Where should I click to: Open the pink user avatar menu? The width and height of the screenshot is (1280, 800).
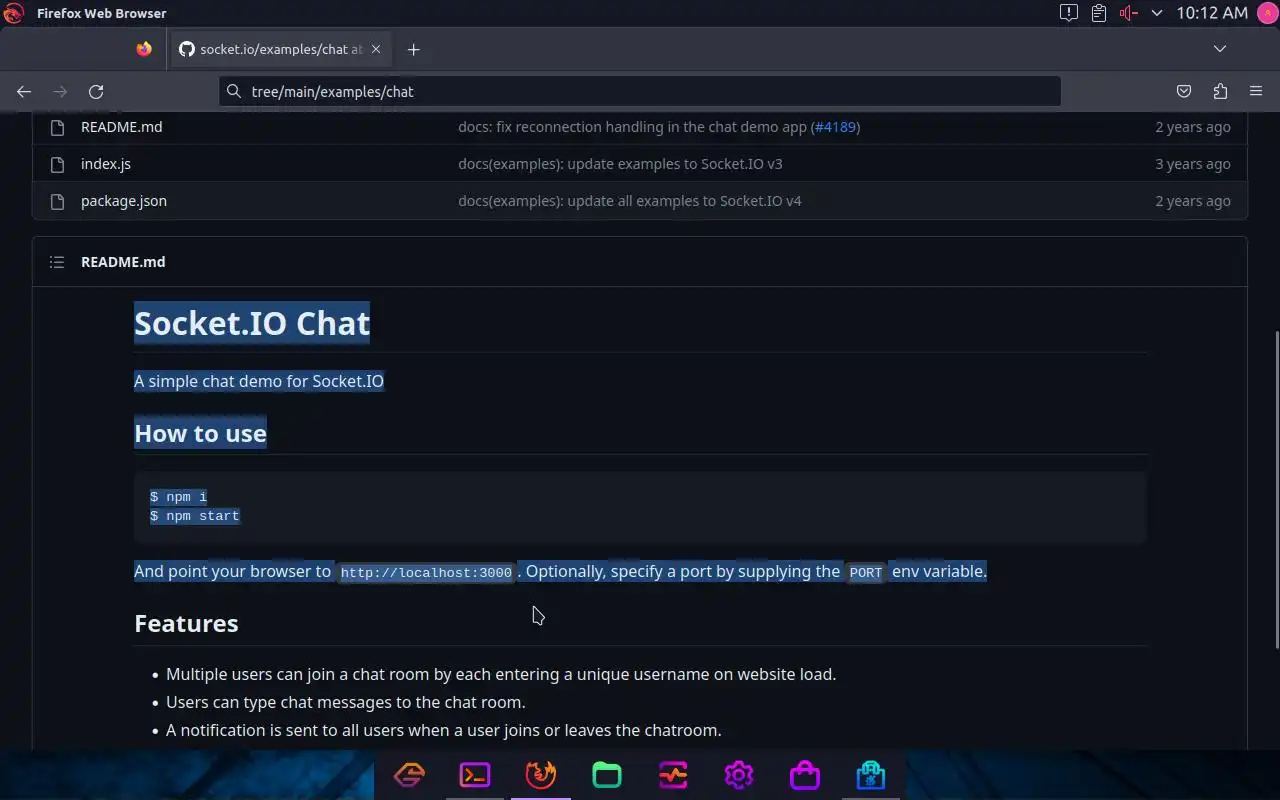(x=1267, y=13)
